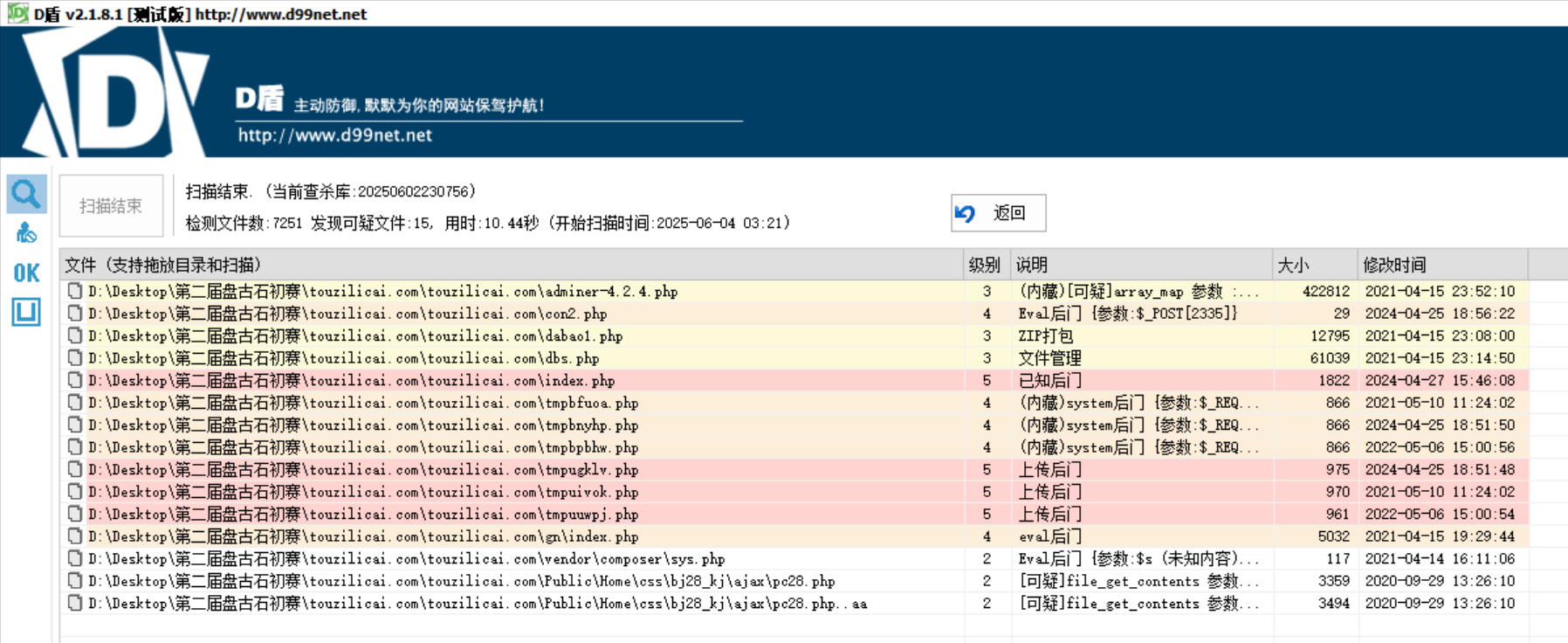Select the magnifier scan icon in sidebar
Image resolution: width=1568 pixels, height=643 pixels.
pos(26,194)
